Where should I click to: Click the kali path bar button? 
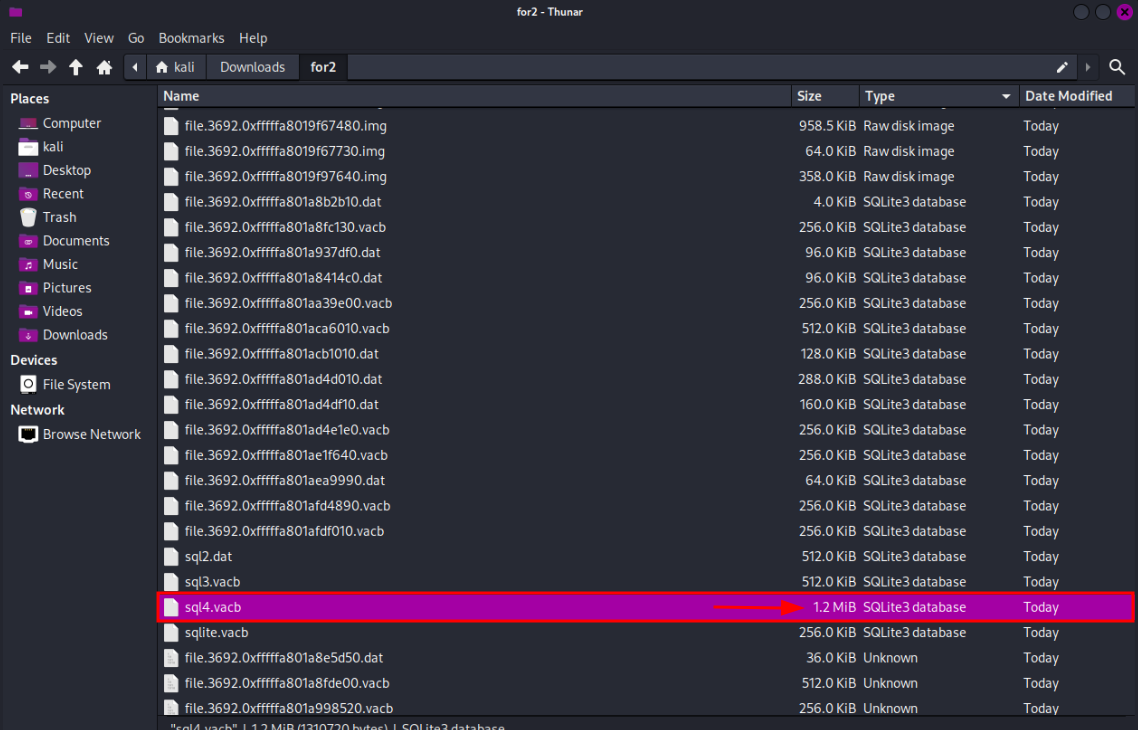176,67
